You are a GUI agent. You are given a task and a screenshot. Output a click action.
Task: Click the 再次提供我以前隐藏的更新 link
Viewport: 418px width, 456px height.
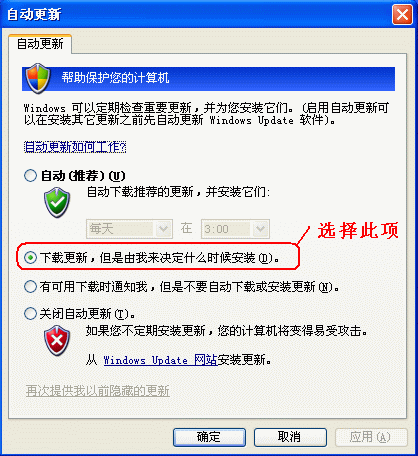98,391
